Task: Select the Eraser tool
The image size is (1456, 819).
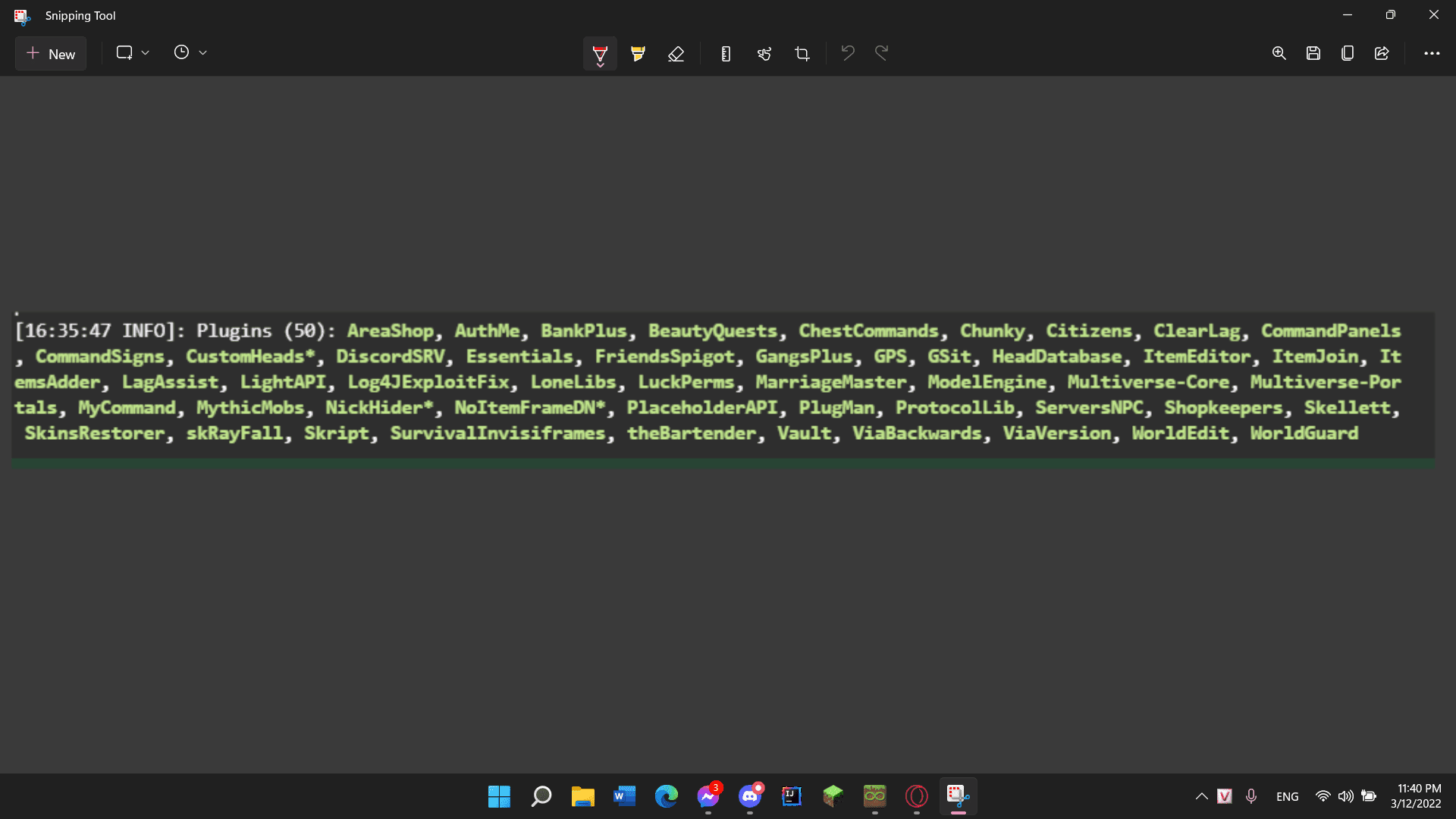Action: coord(676,53)
